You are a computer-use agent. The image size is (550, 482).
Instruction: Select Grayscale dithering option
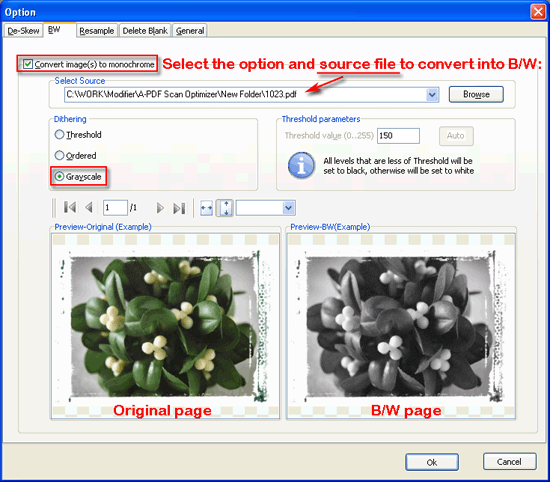59,176
